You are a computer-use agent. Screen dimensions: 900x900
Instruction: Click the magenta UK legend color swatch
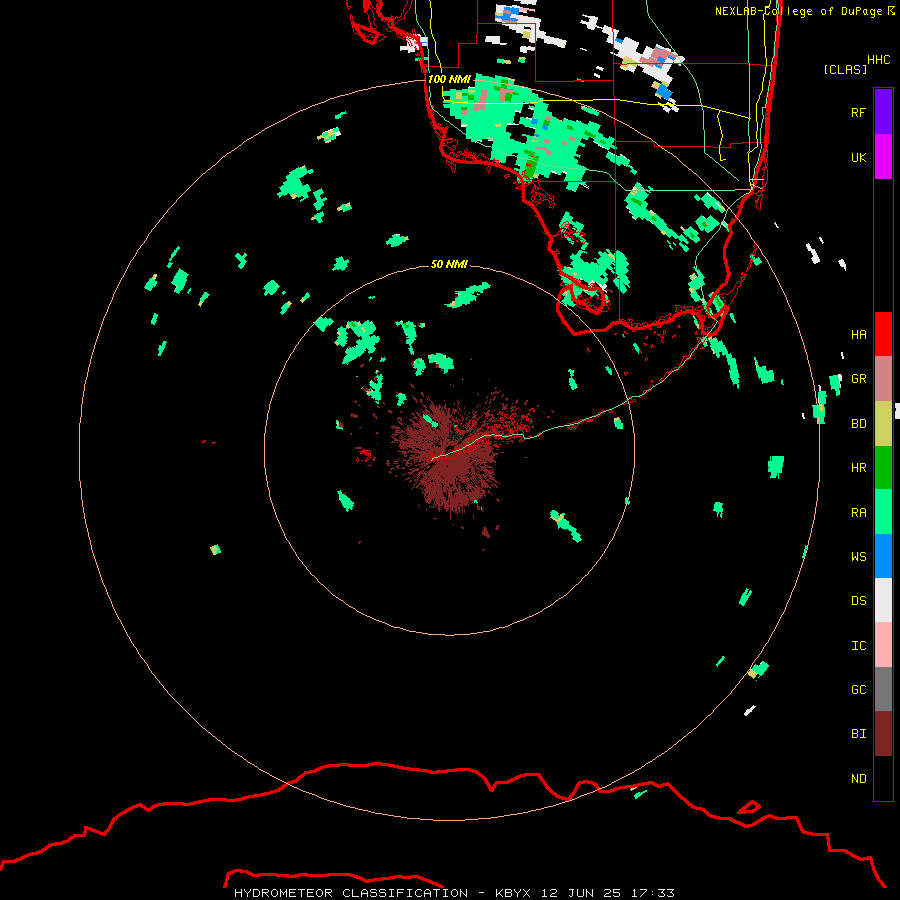coord(883,157)
